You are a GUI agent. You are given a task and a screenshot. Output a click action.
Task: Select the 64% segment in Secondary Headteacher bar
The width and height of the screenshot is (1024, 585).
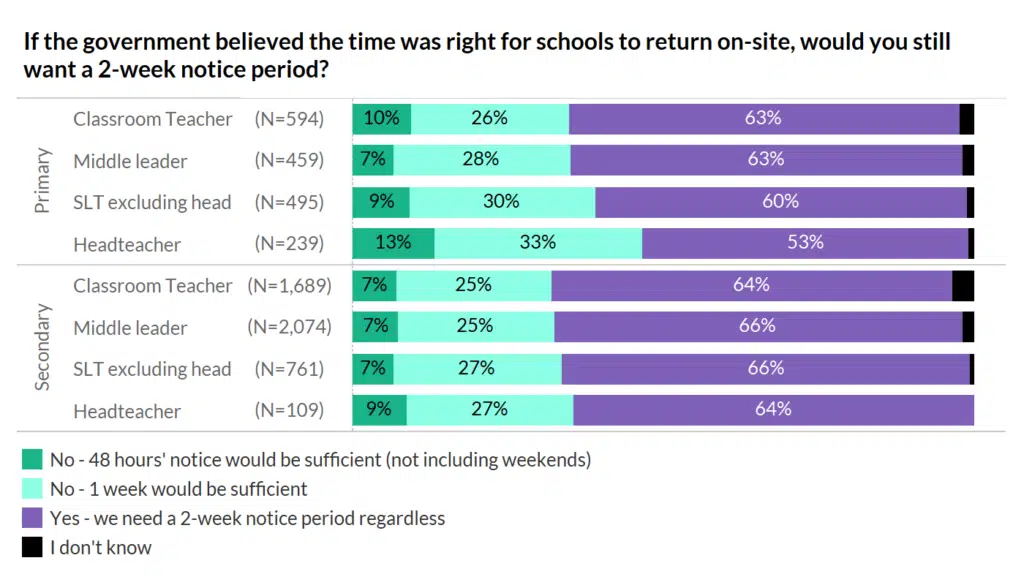(773, 410)
